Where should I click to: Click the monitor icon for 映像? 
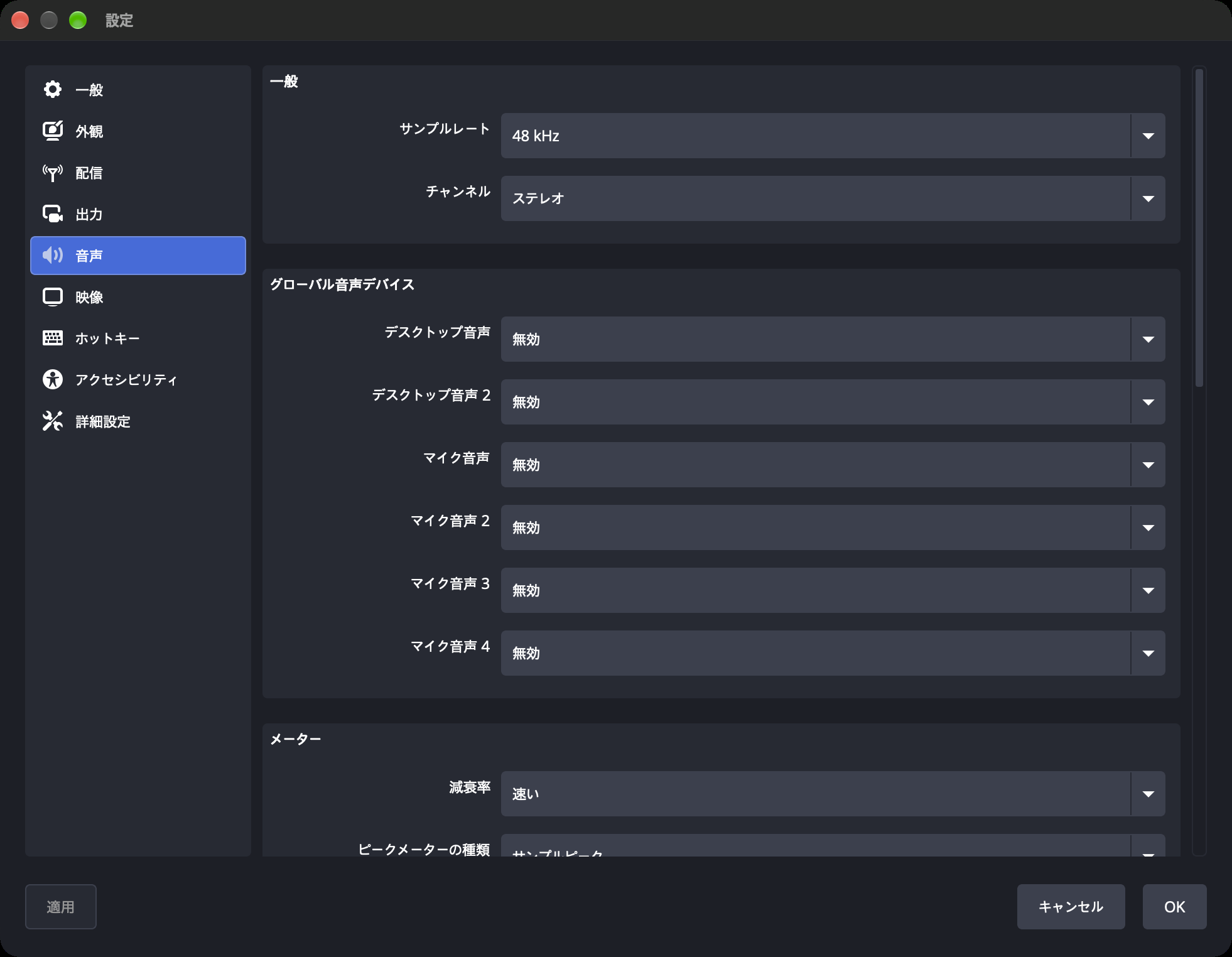click(x=53, y=297)
